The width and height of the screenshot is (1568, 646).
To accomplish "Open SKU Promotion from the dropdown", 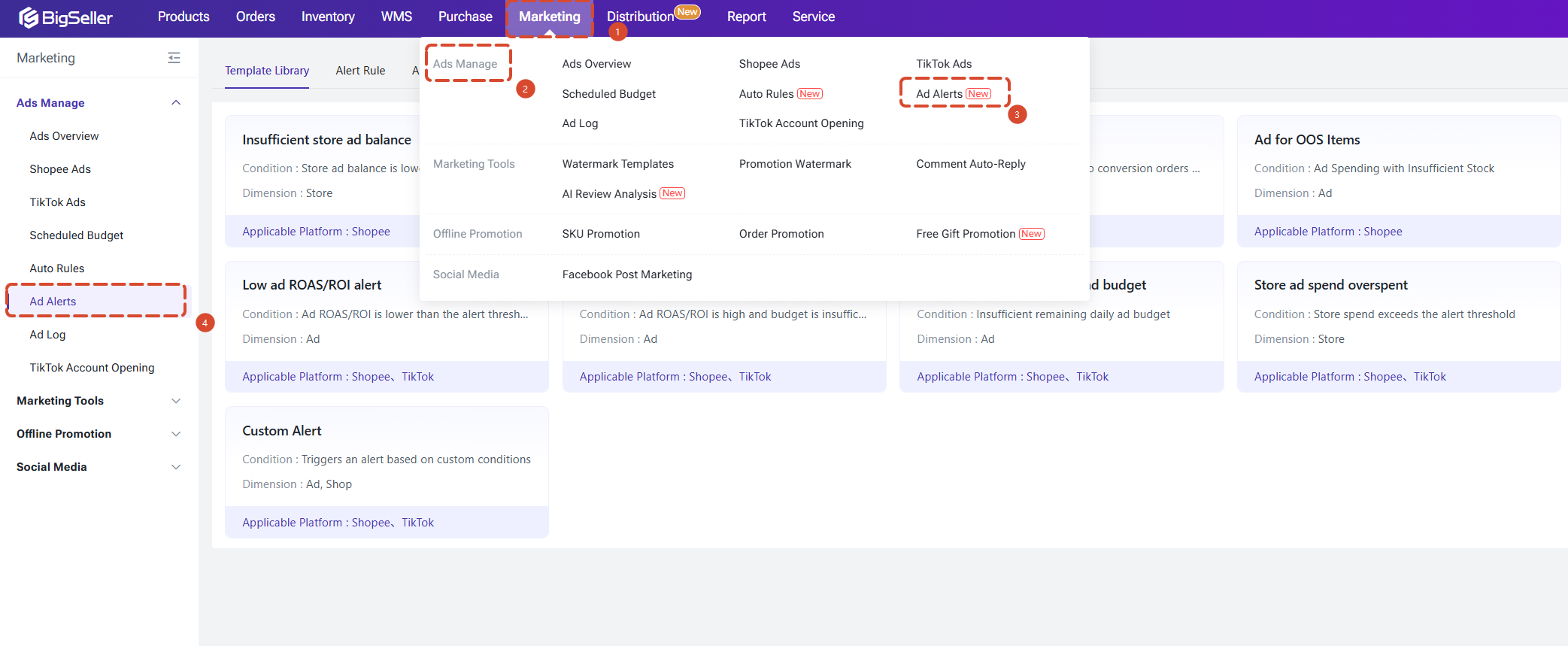I will pos(601,234).
